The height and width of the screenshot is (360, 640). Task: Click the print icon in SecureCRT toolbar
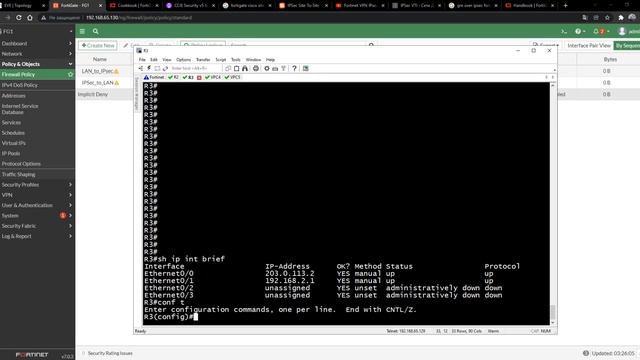pyautogui.click(x=256, y=68)
